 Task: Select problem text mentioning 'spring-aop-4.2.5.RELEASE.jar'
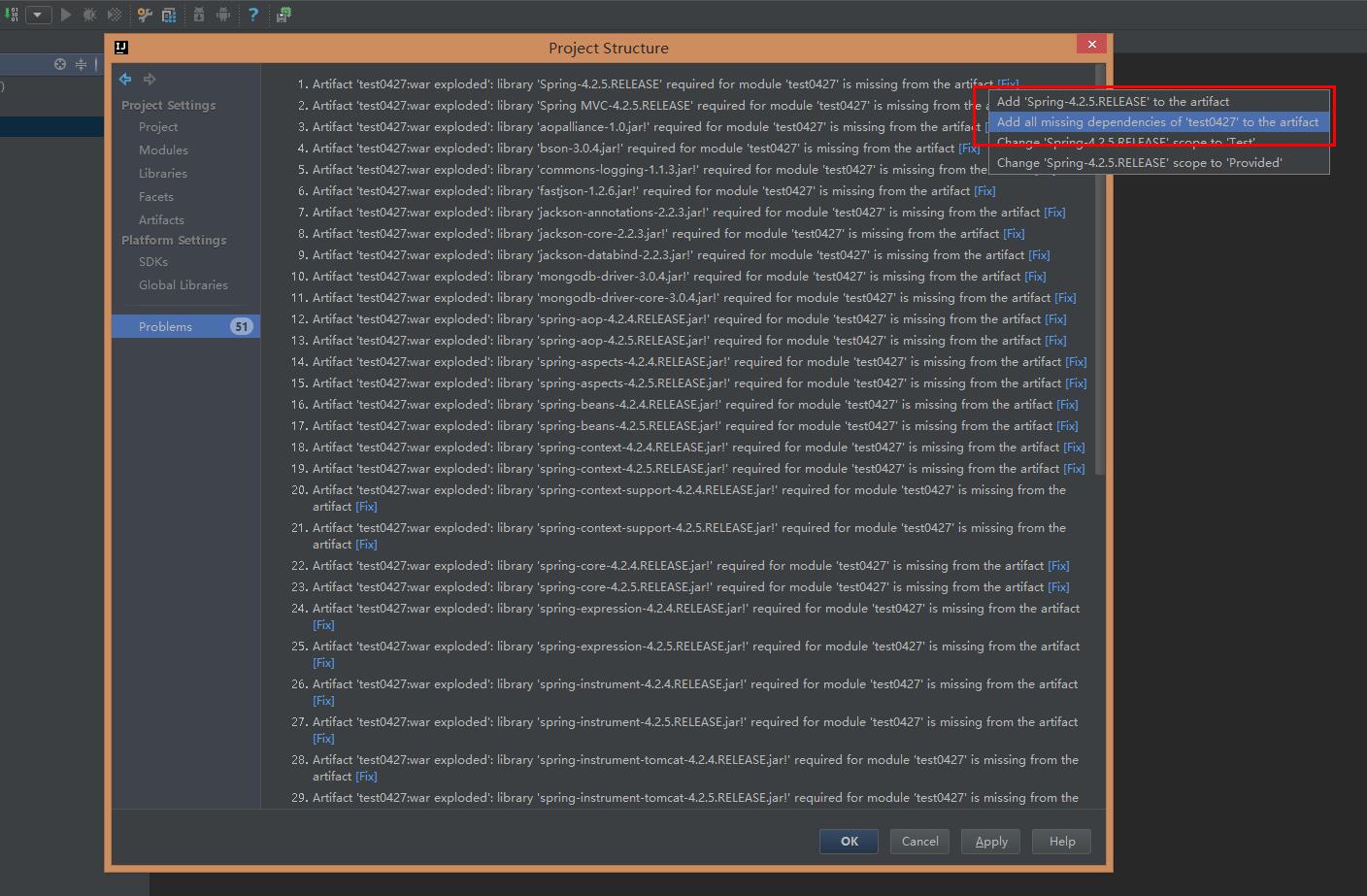677,341
